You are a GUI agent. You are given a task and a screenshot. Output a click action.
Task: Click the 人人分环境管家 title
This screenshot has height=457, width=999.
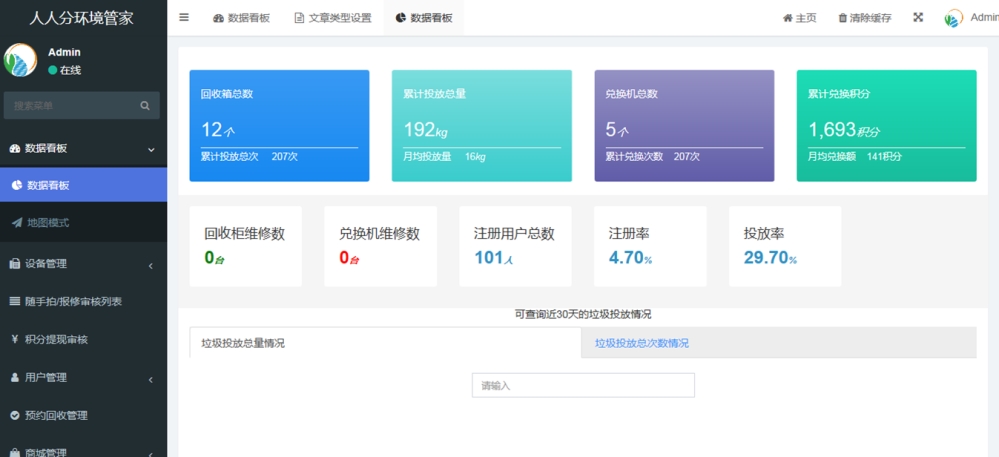coord(82,18)
